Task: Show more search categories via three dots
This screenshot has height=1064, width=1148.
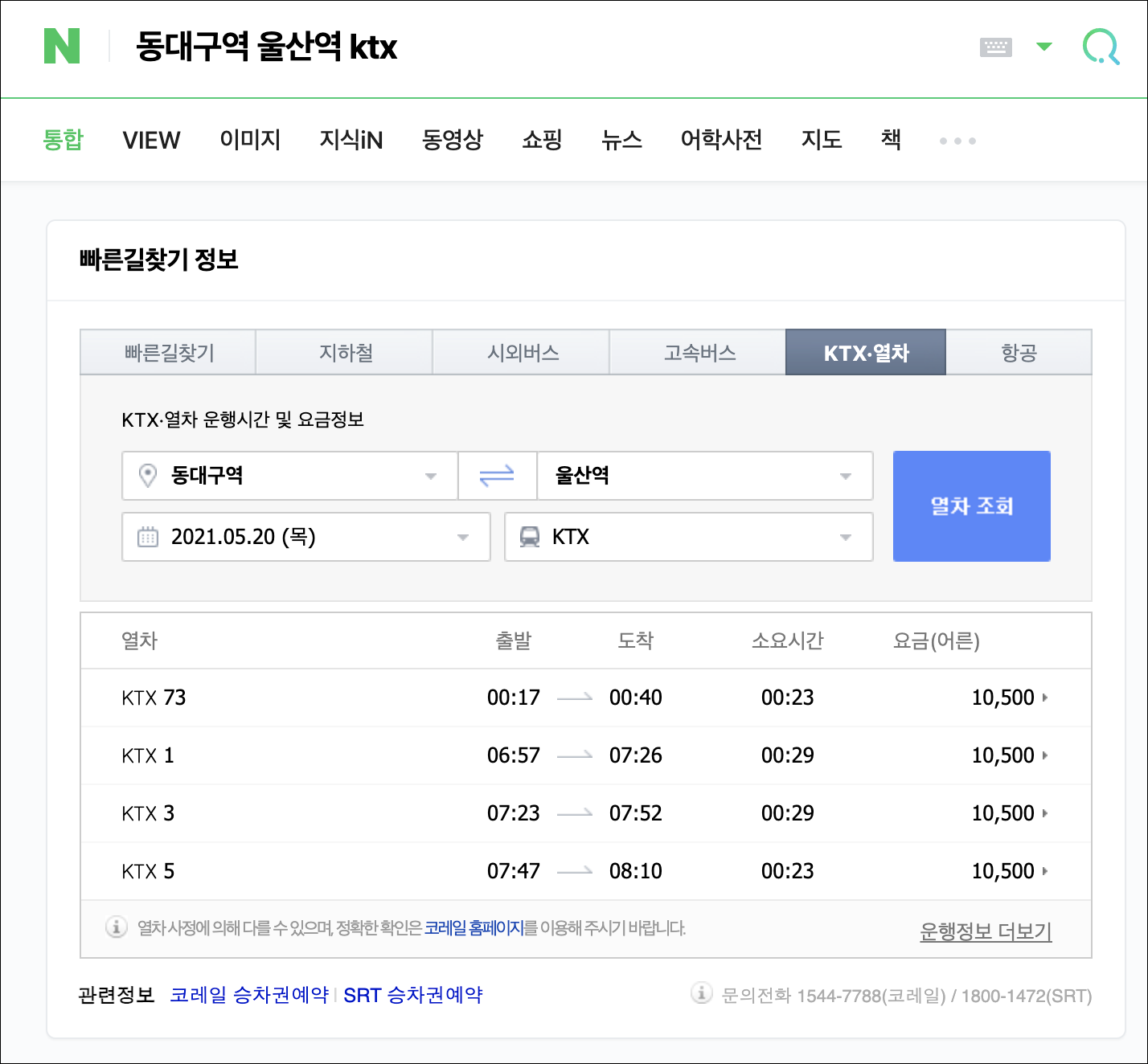Action: click(957, 141)
